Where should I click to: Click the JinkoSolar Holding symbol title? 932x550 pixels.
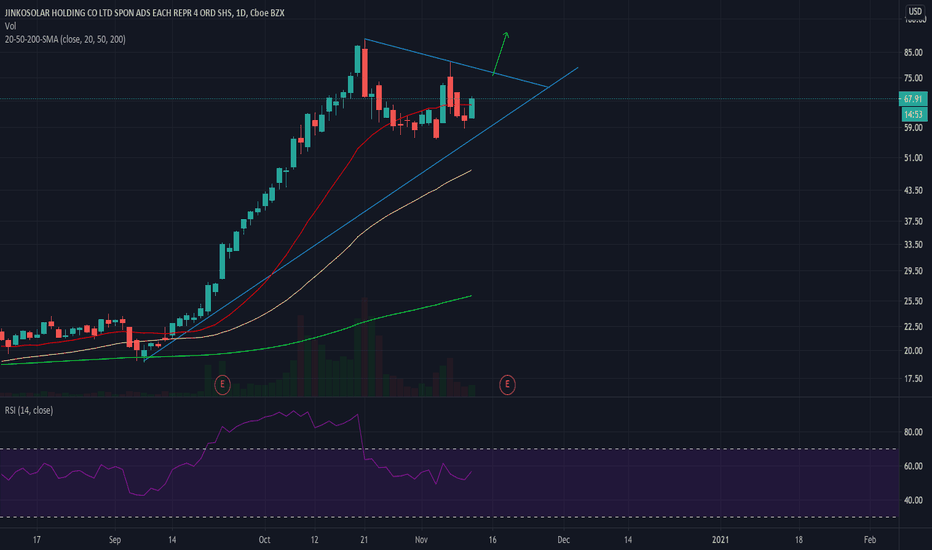click(144, 12)
